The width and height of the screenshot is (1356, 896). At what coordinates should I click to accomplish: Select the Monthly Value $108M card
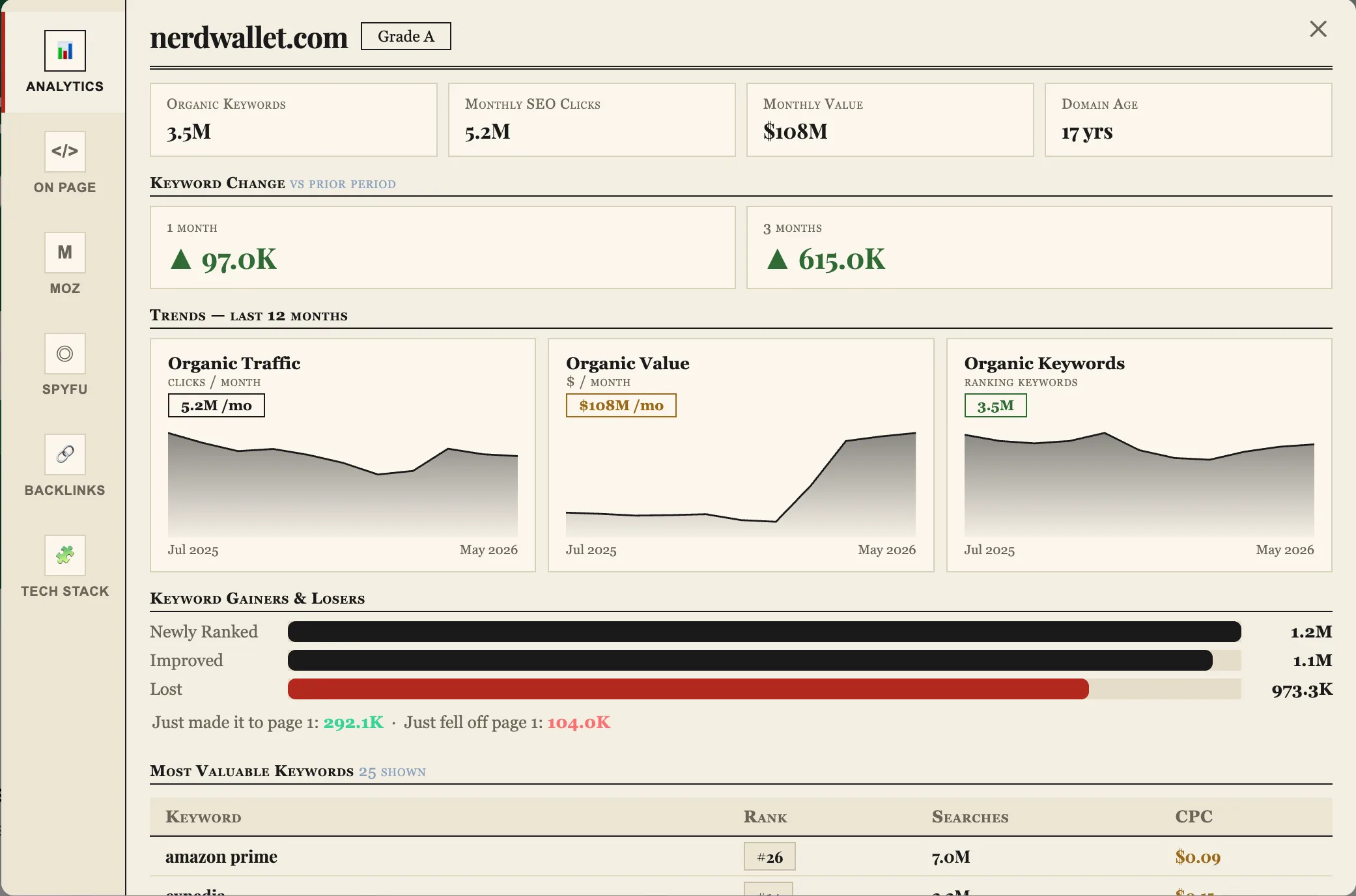[890, 120]
